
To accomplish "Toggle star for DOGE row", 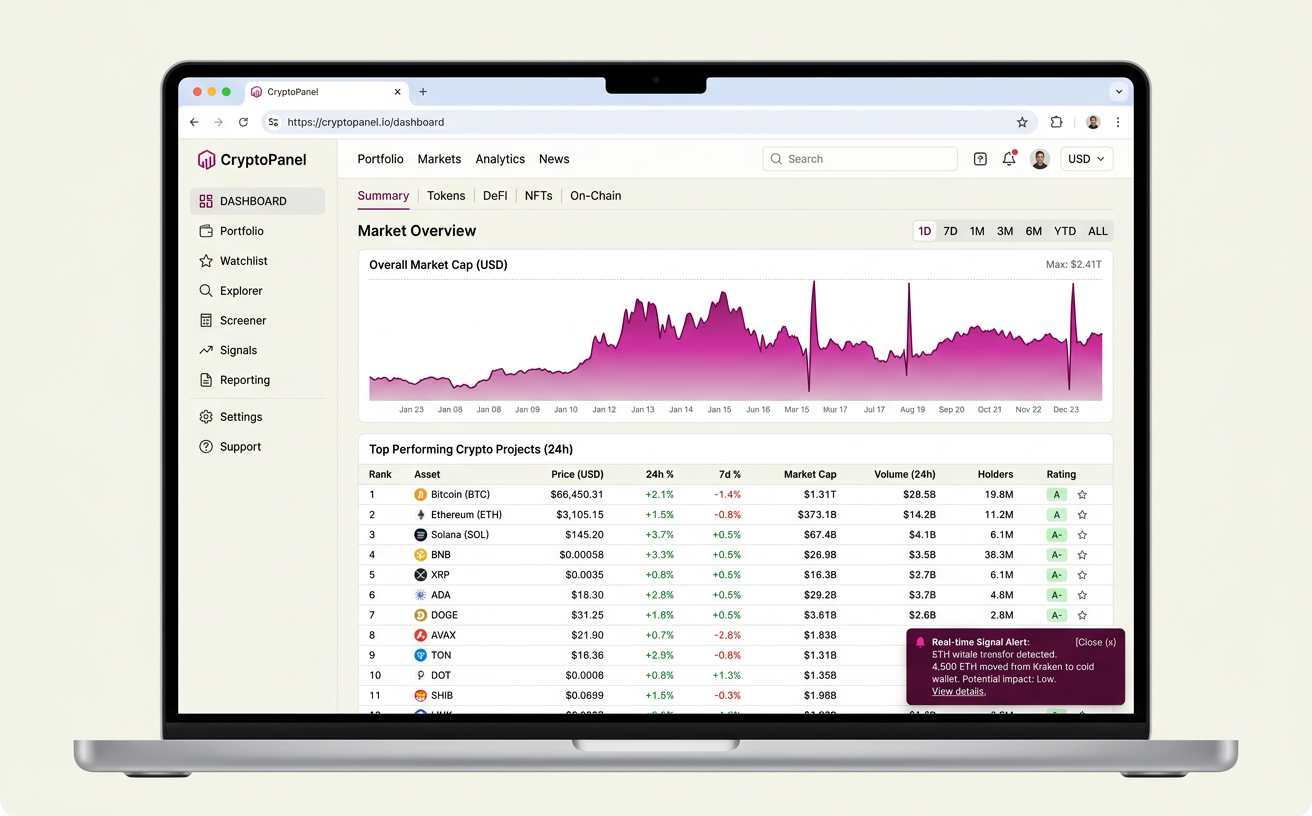I will point(1082,615).
